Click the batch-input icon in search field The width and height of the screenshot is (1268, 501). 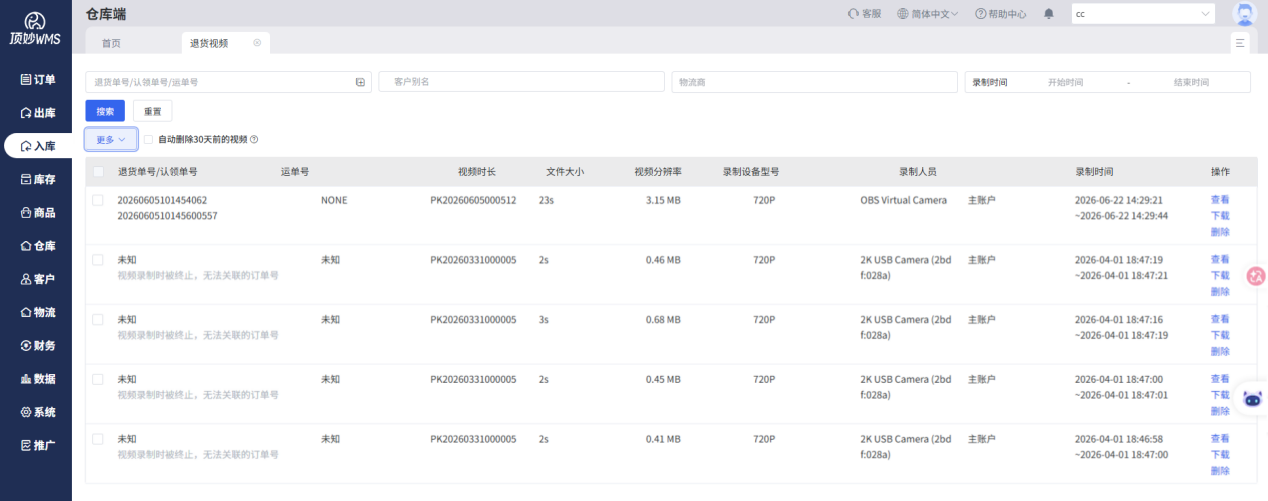coord(360,82)
